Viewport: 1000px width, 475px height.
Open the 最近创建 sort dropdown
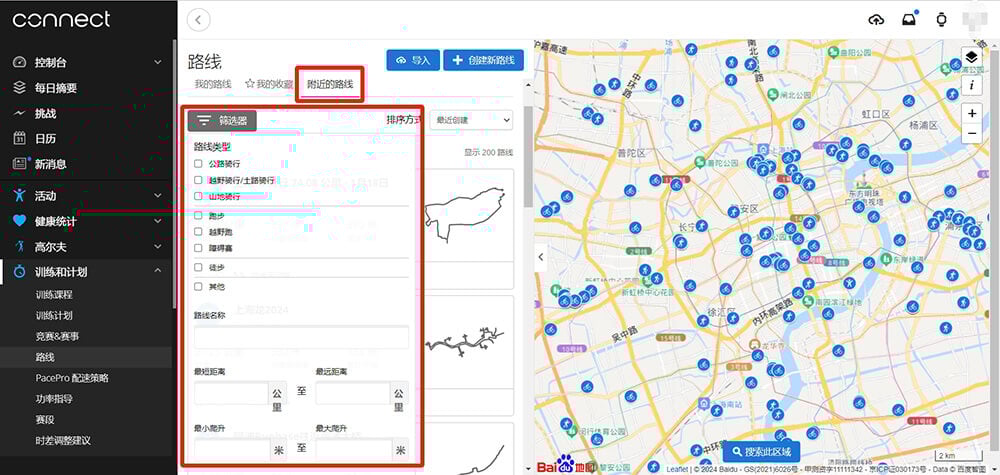pos(471,120)
